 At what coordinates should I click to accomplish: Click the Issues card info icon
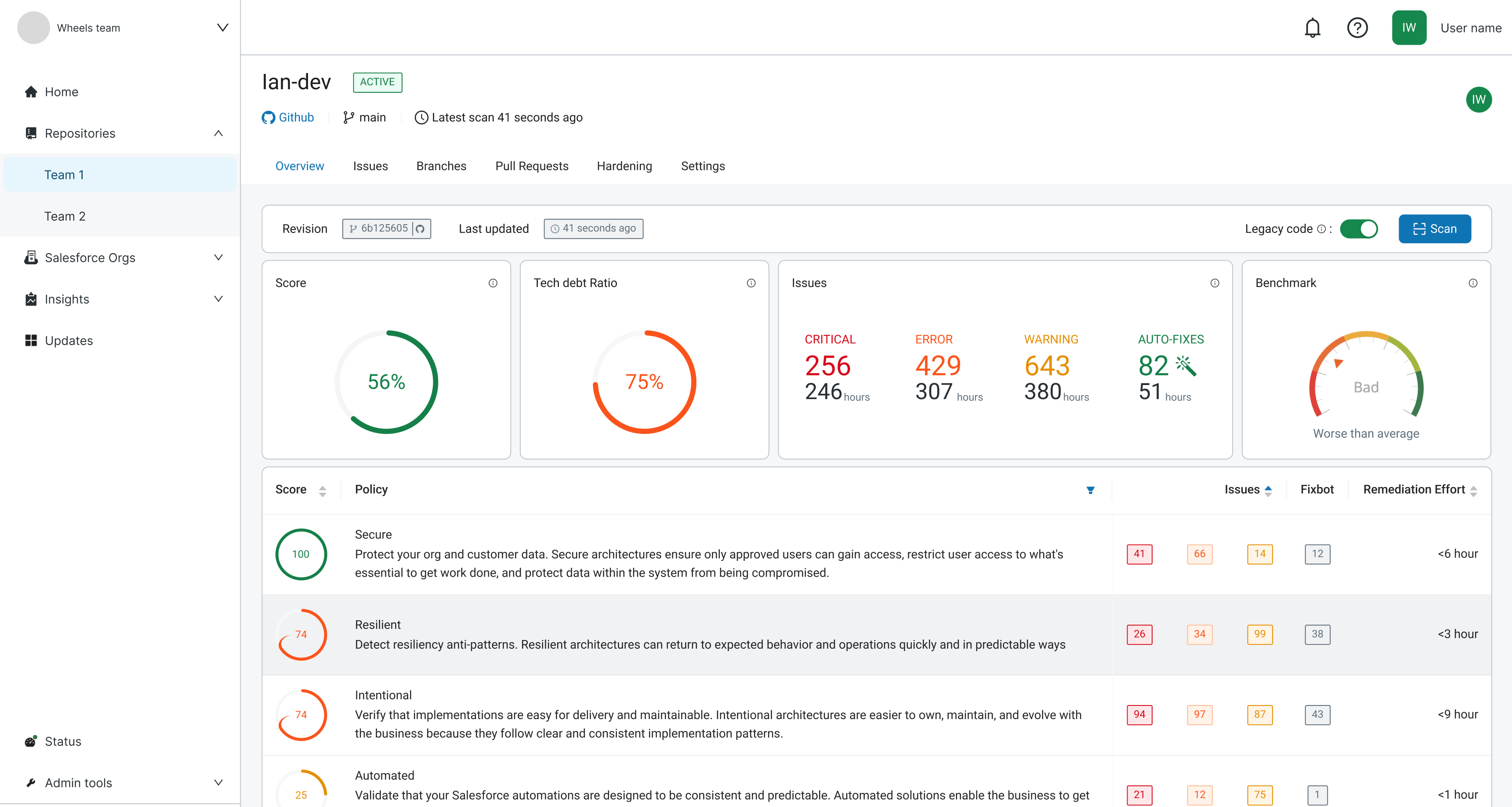tap(1215, 283)
